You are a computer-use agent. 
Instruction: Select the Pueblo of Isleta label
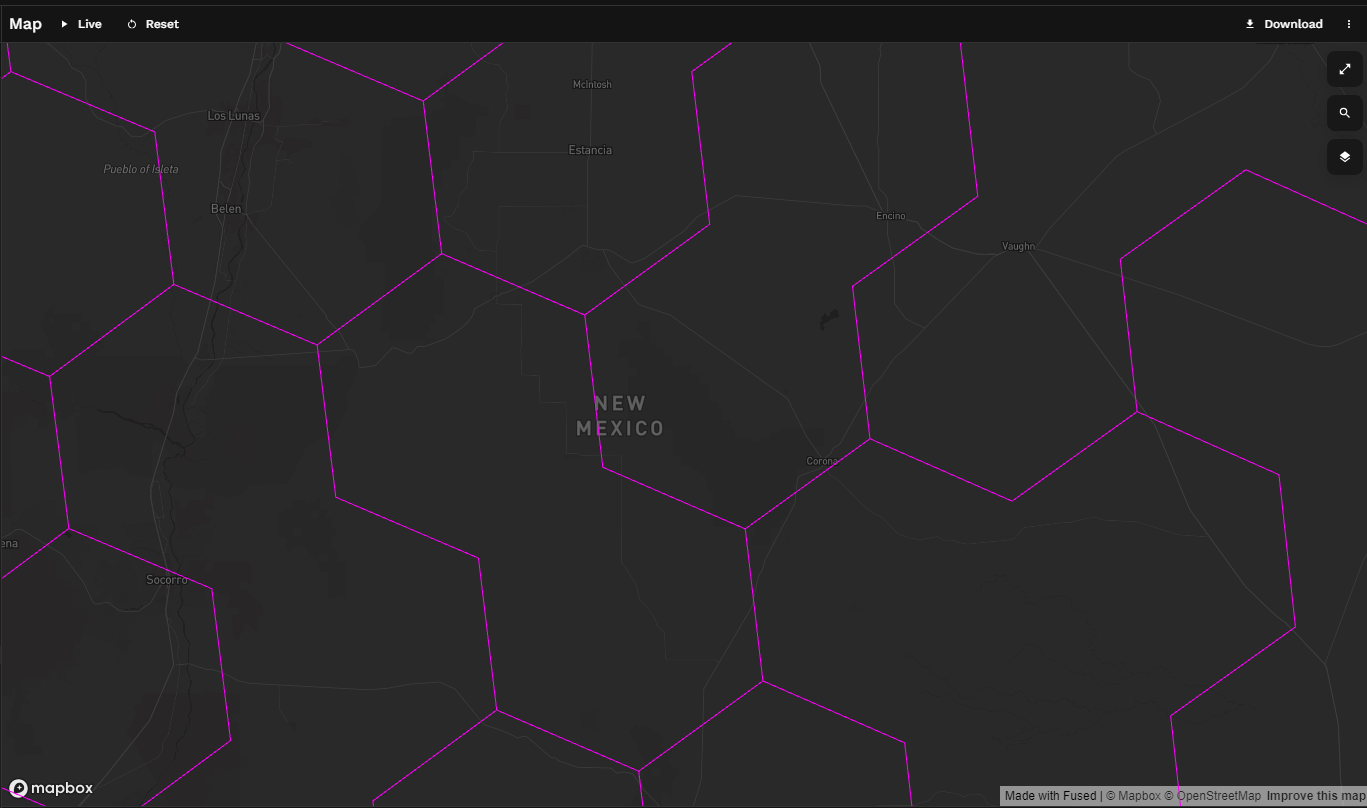pos(141,169)
